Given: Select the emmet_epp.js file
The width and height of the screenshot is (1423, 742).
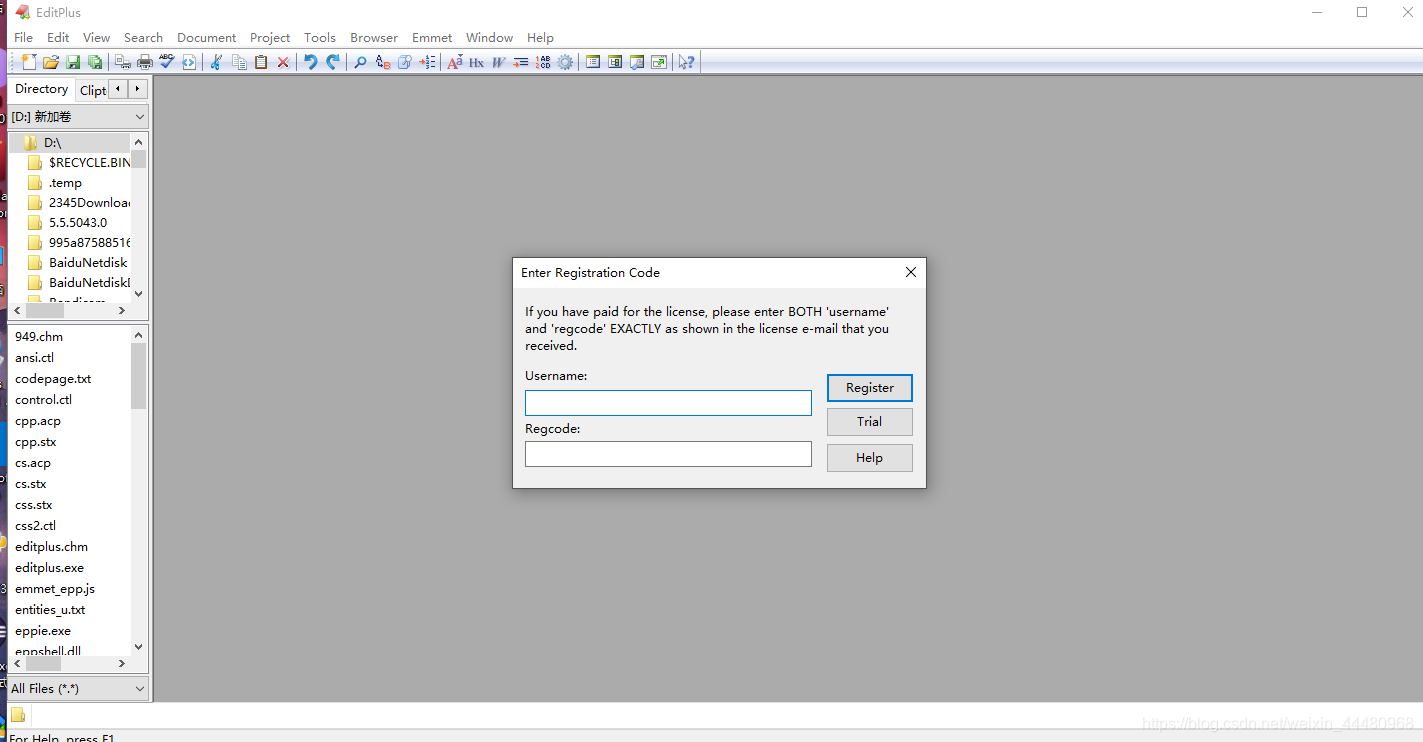Looking at the screenshot, I should 55,589.
